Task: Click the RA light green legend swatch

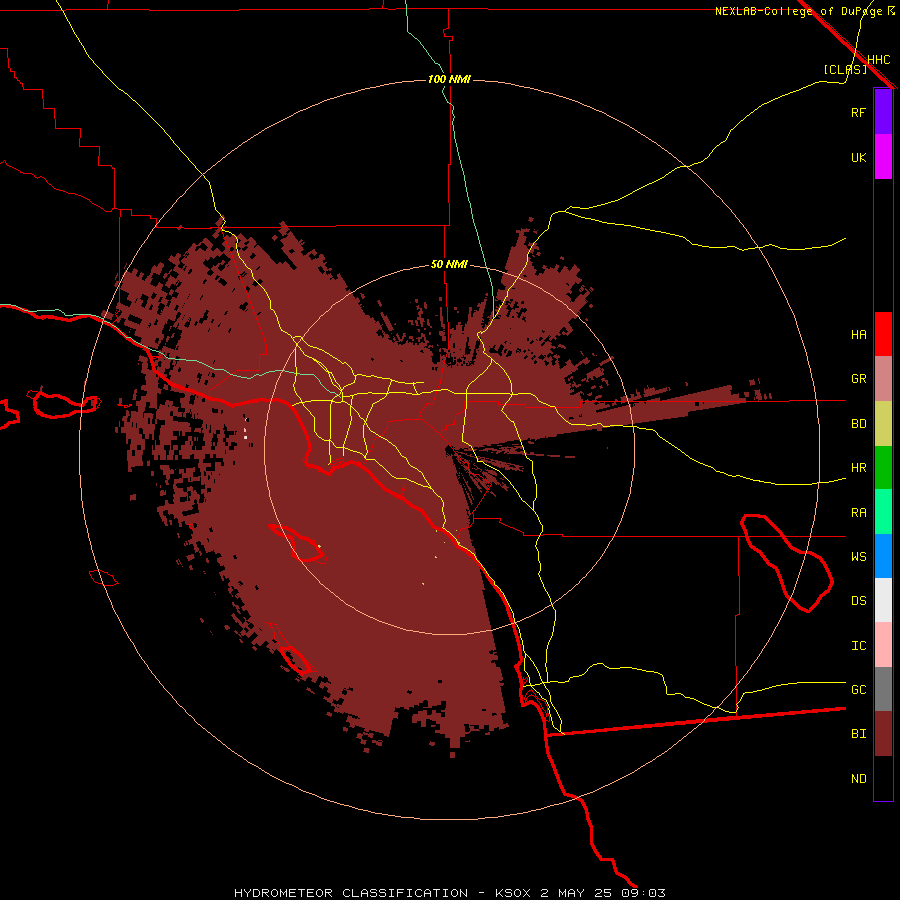Action: click(883, 512)
